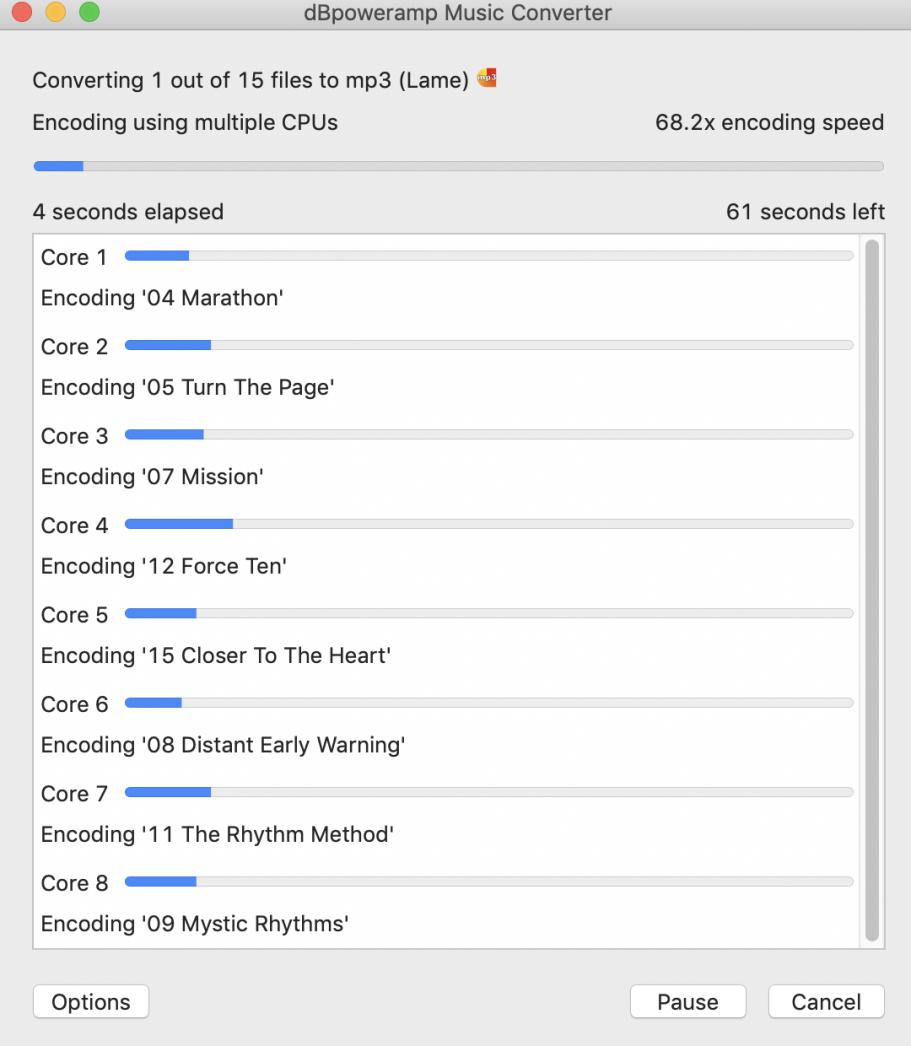
Task: Click the mp3 Lame encoder icon
Action: tap(487, 78)
